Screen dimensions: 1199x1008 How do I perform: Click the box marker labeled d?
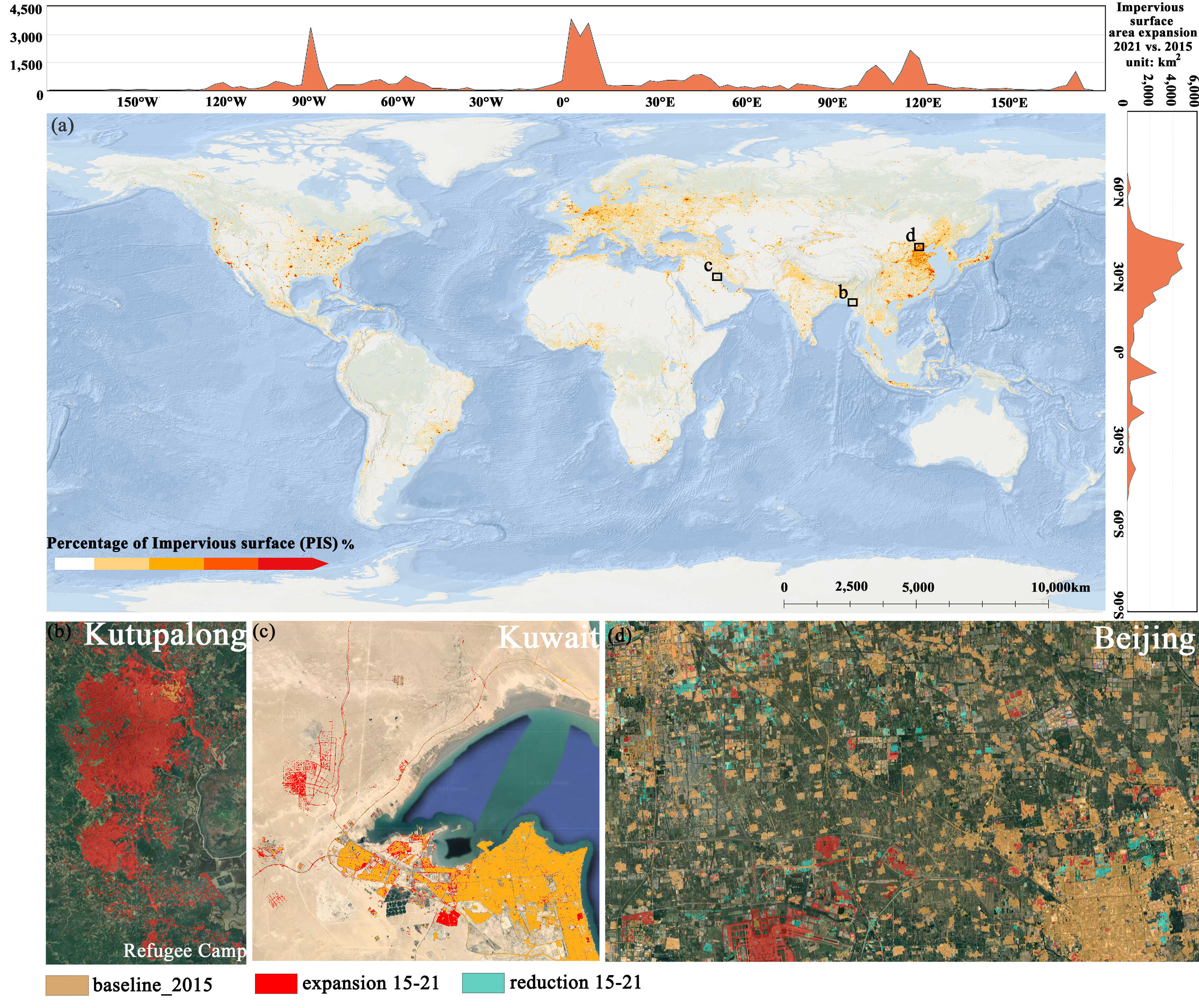click(x=919, y=247)
